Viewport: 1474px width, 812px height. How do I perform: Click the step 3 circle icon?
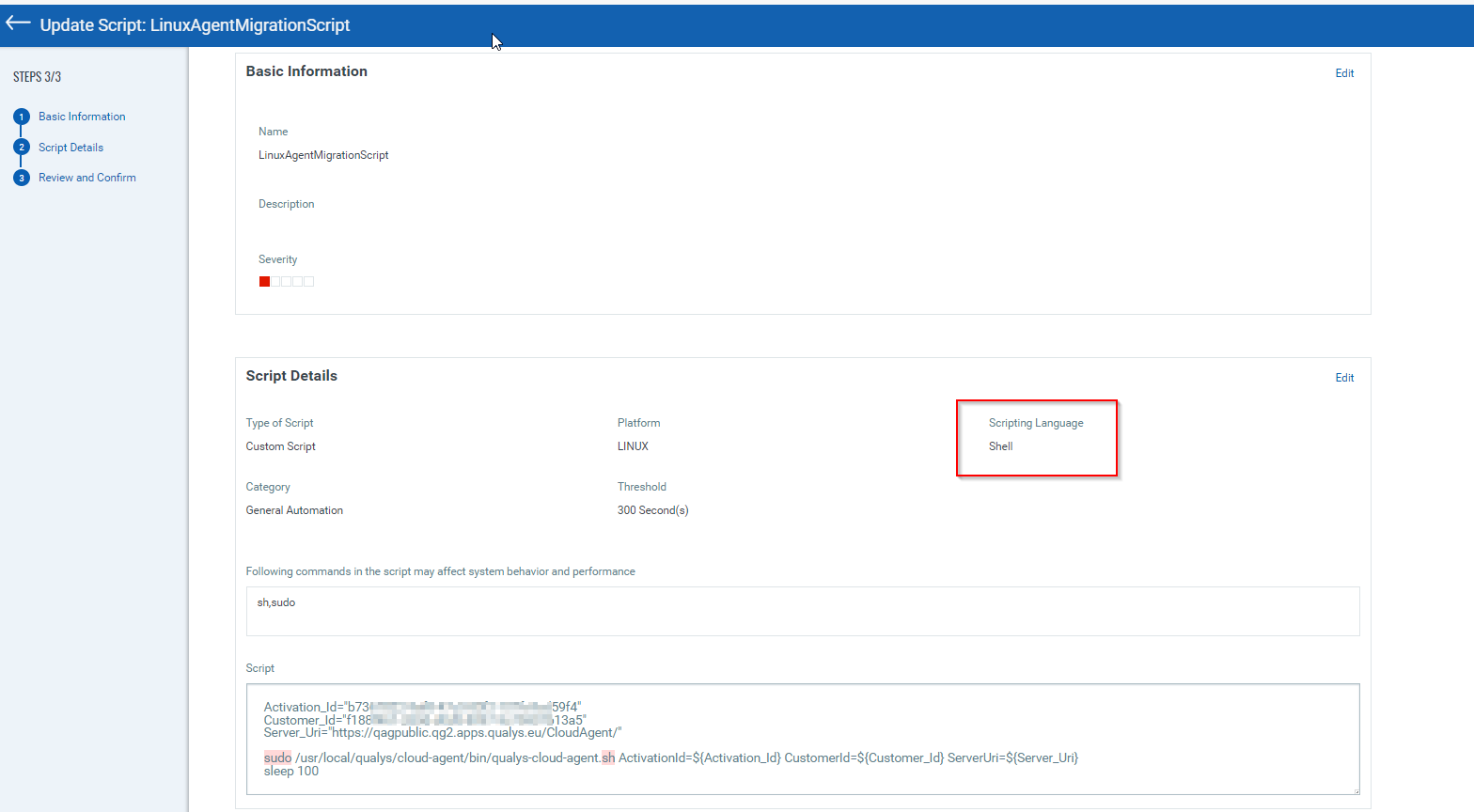tap(22, 178)
